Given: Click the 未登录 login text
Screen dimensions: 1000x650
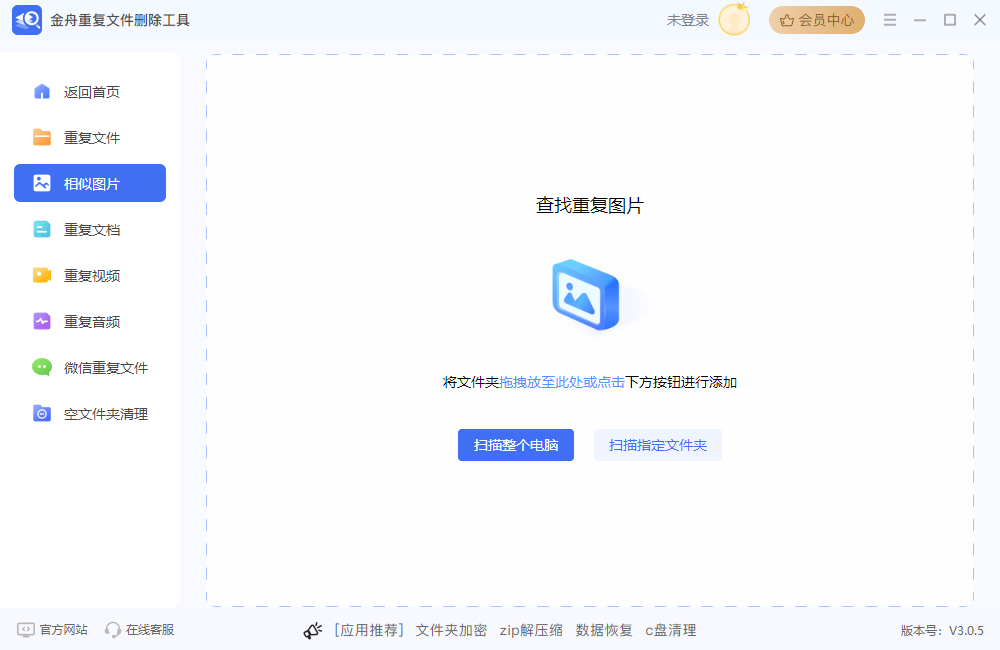Looking at the screenshot, I should point(688,20).
